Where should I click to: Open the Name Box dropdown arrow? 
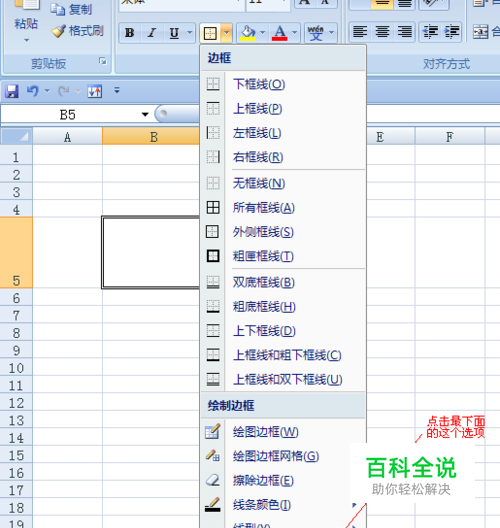(145, 115)
